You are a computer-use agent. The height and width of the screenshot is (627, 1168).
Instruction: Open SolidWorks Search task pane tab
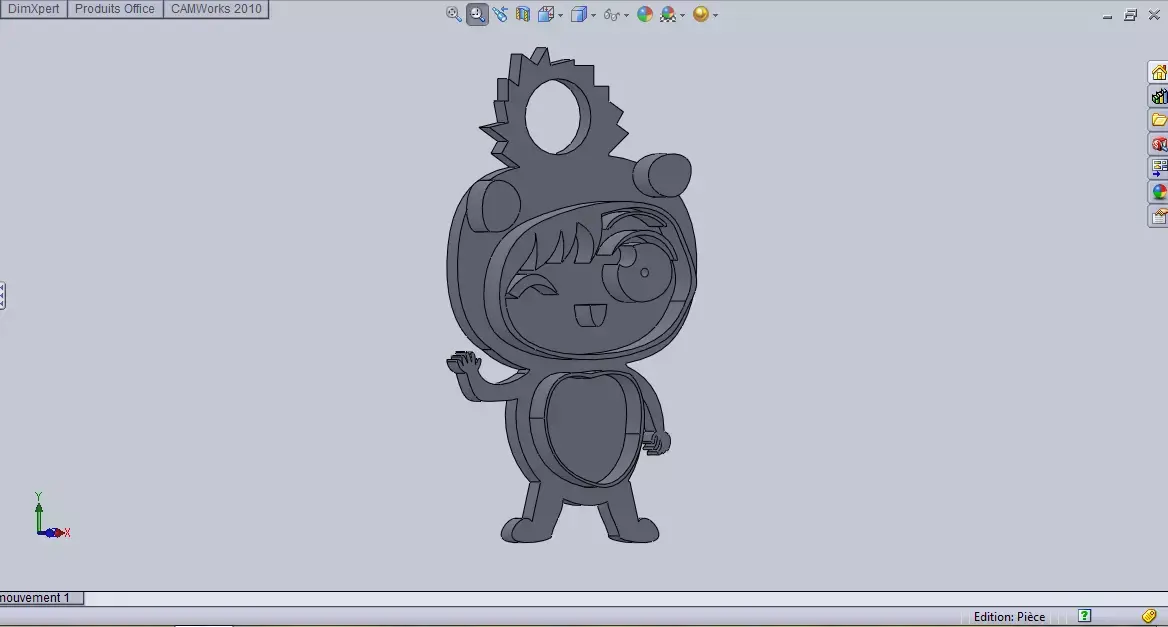[1158, 144]
